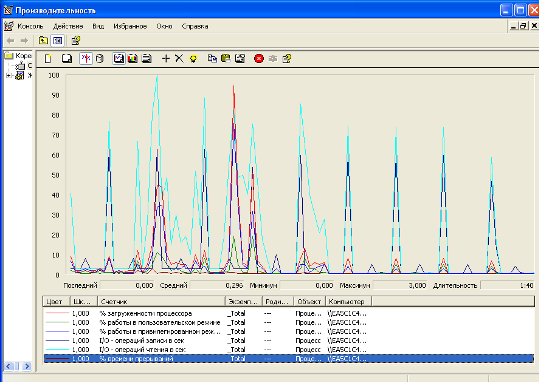Delete selected counter with the X icon
Image resolution: width=539 pixels, height=382 pixels.
pyautogui.click(x=179, y=58)
